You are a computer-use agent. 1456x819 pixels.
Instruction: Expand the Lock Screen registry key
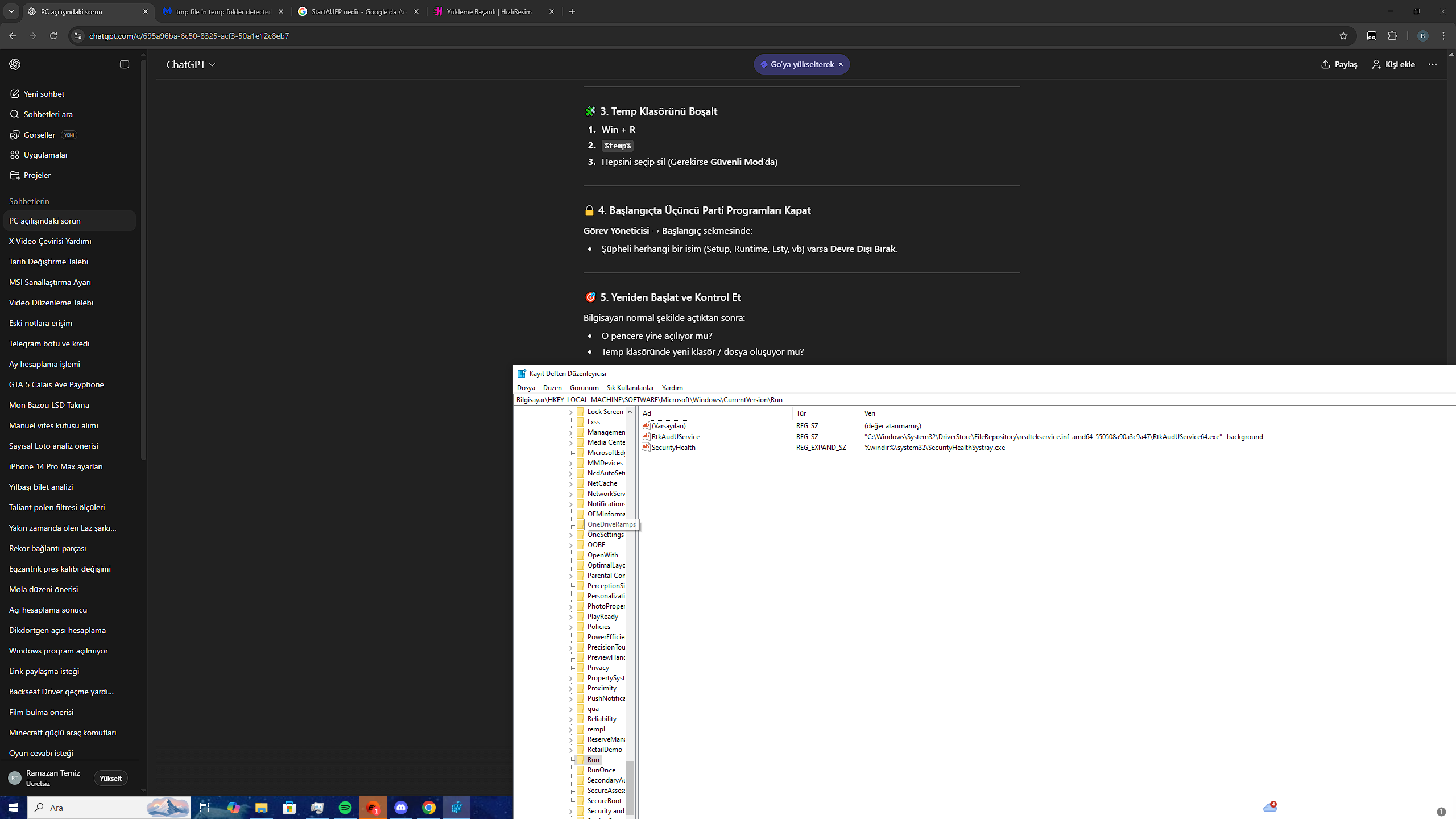[x=571, y=412]
